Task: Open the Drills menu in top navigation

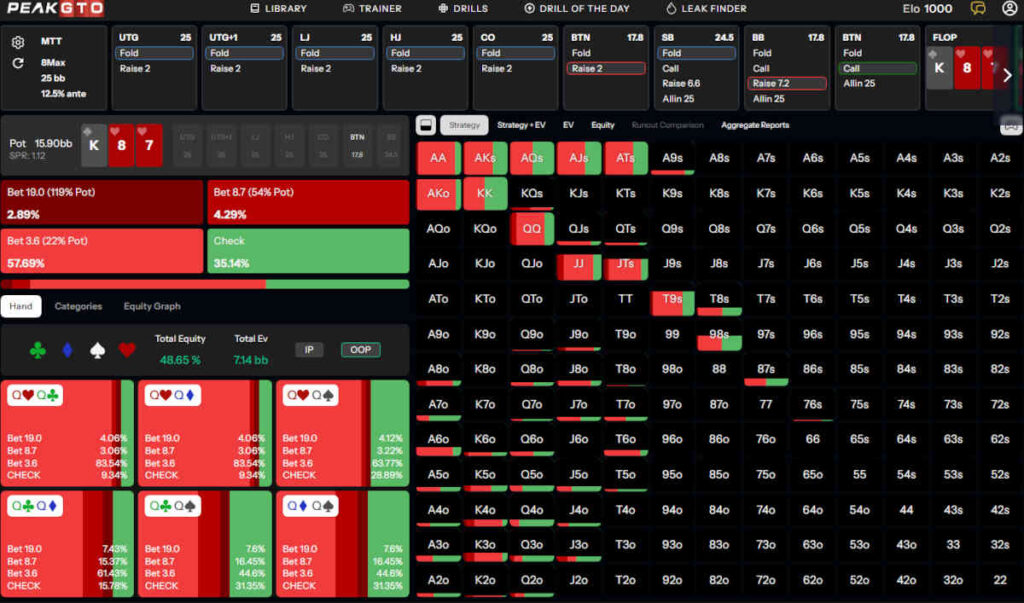Action: point(463,9)
